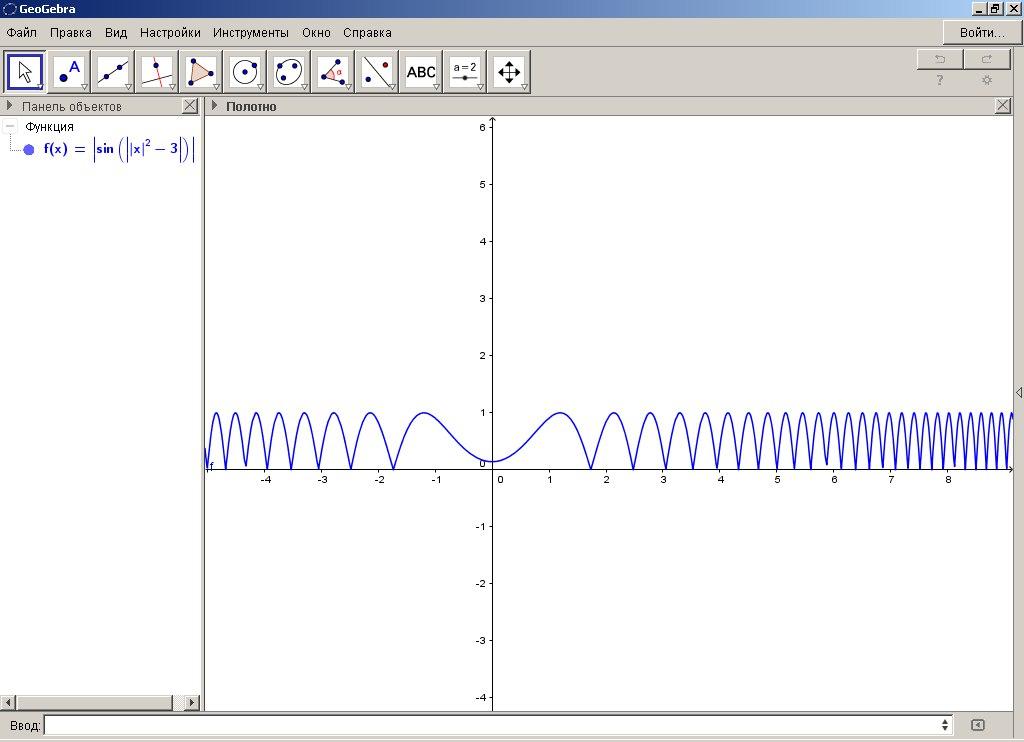Click the Undo arrow button

(x=940, y=59)
